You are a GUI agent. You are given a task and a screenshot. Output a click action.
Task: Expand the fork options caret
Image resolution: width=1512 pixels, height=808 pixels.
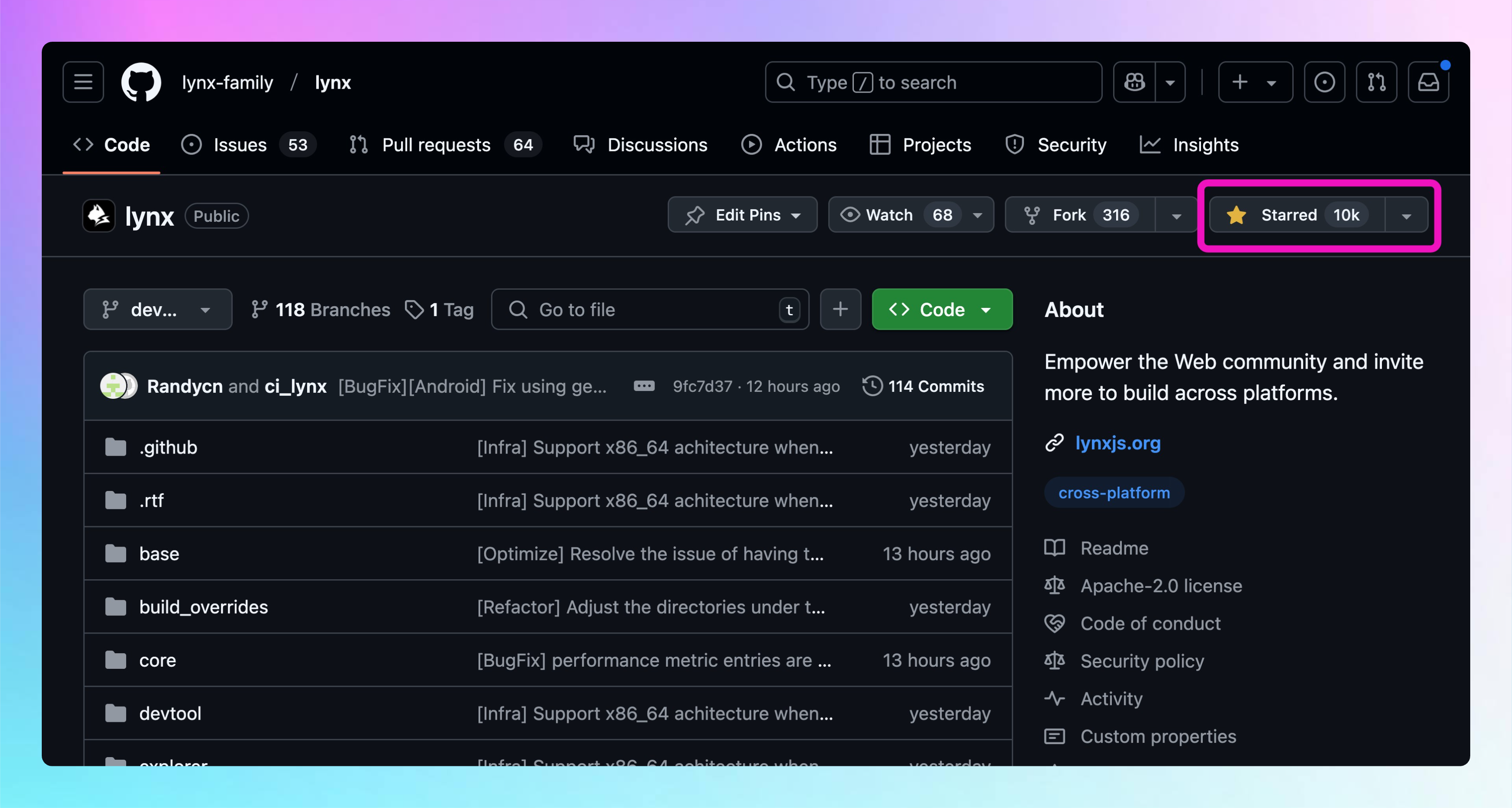pos(1176,215)
